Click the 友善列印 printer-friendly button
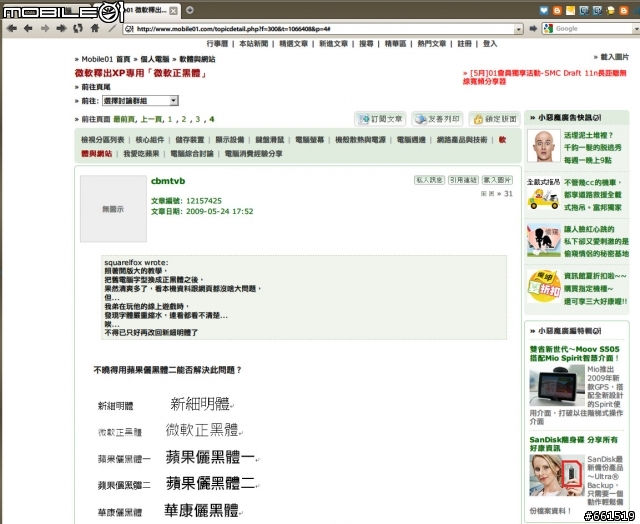 coord(437,119)
